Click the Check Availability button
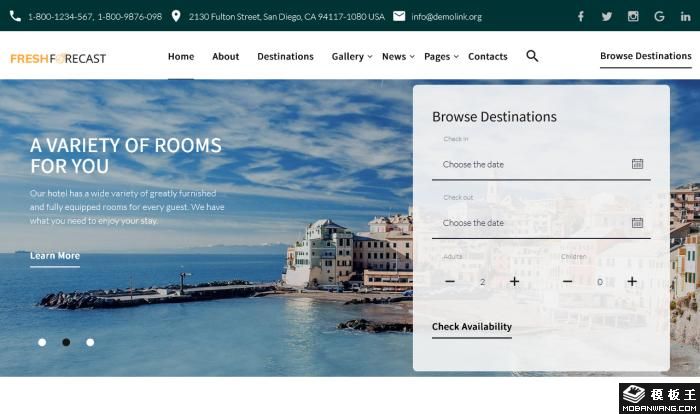Screen dimensions: 700x414 tap(471, 327)
